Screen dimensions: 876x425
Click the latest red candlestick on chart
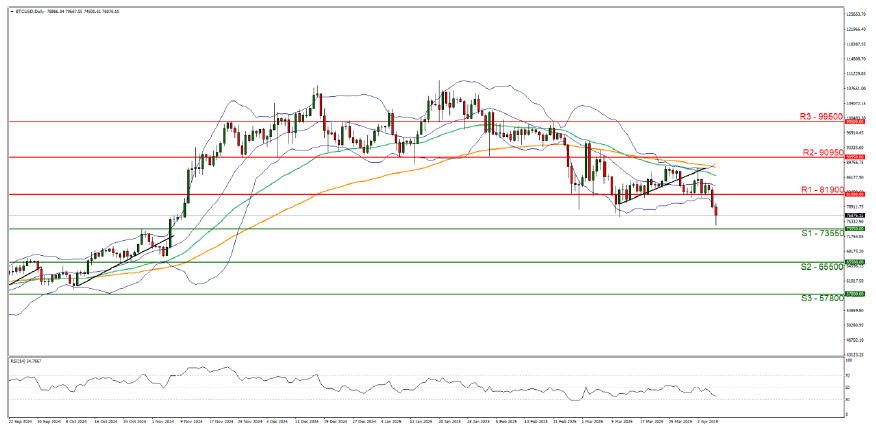click(716, 211)
